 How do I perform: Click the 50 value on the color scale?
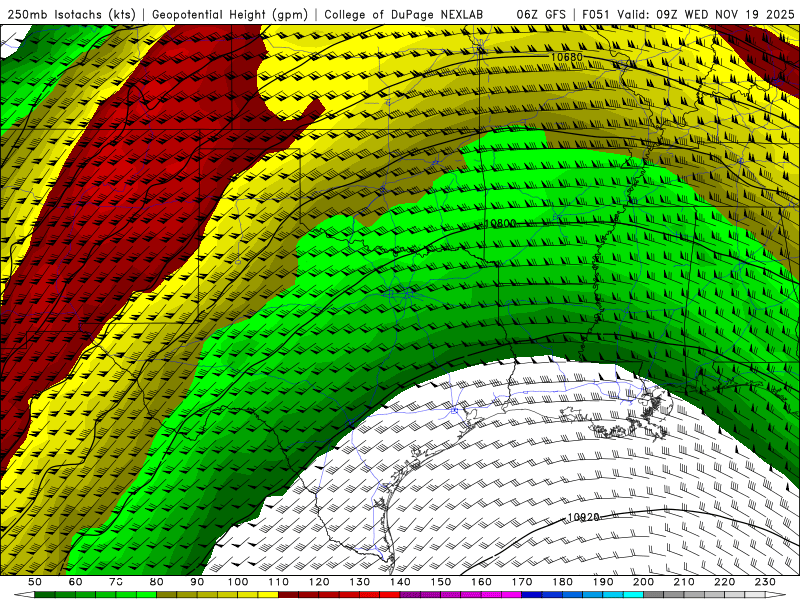point(35,582)
